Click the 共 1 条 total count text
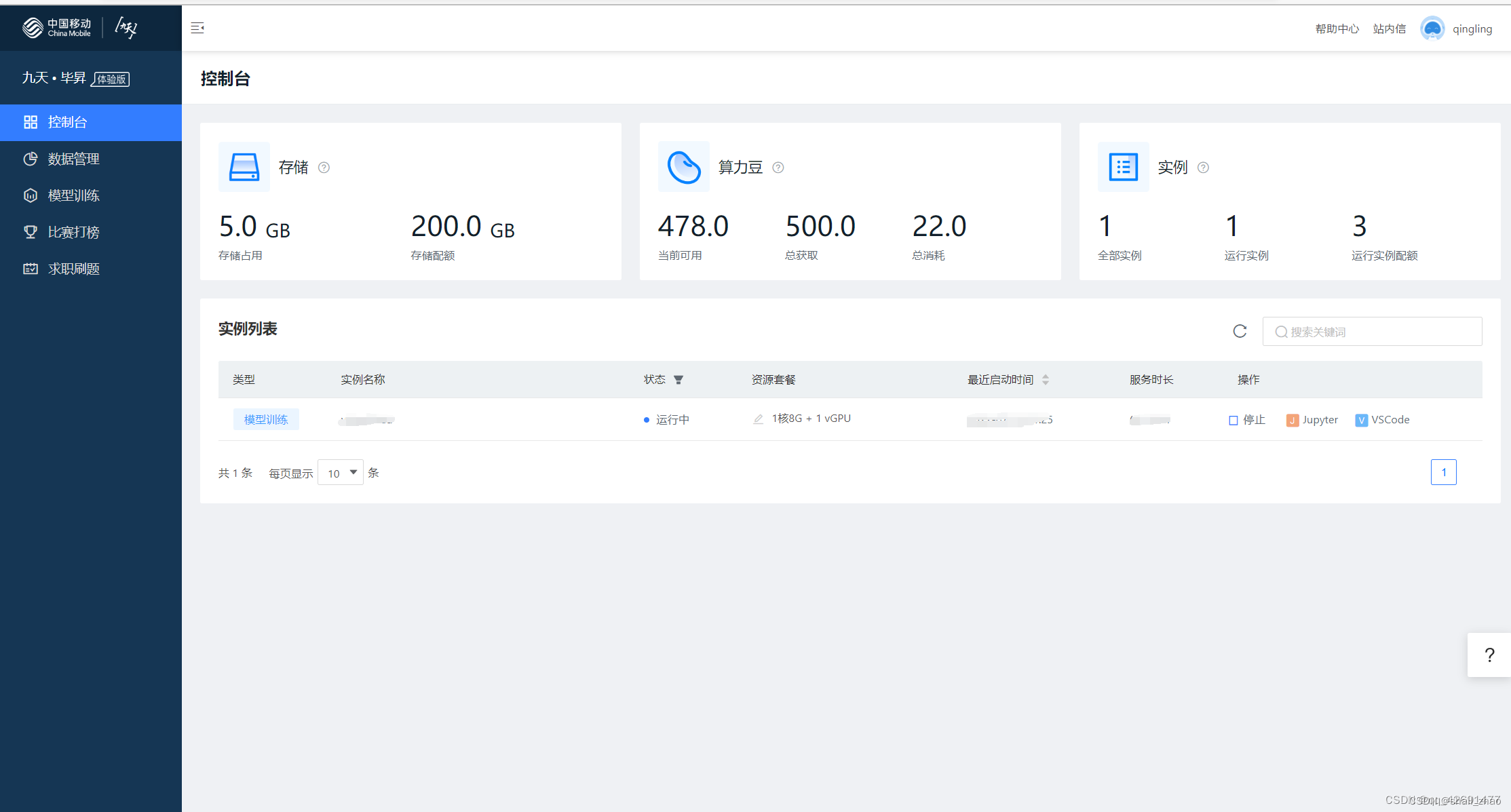 click(x=235, y=473)
